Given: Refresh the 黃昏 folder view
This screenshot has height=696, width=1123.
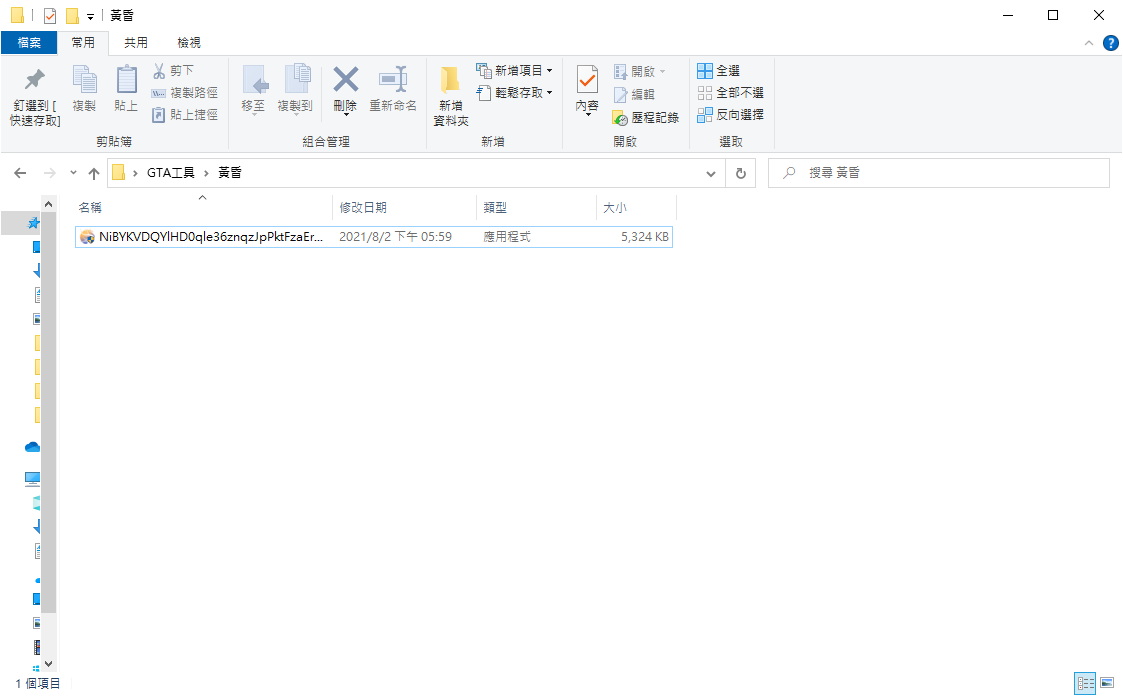Looking at the screenshot, I should point(741,173).
